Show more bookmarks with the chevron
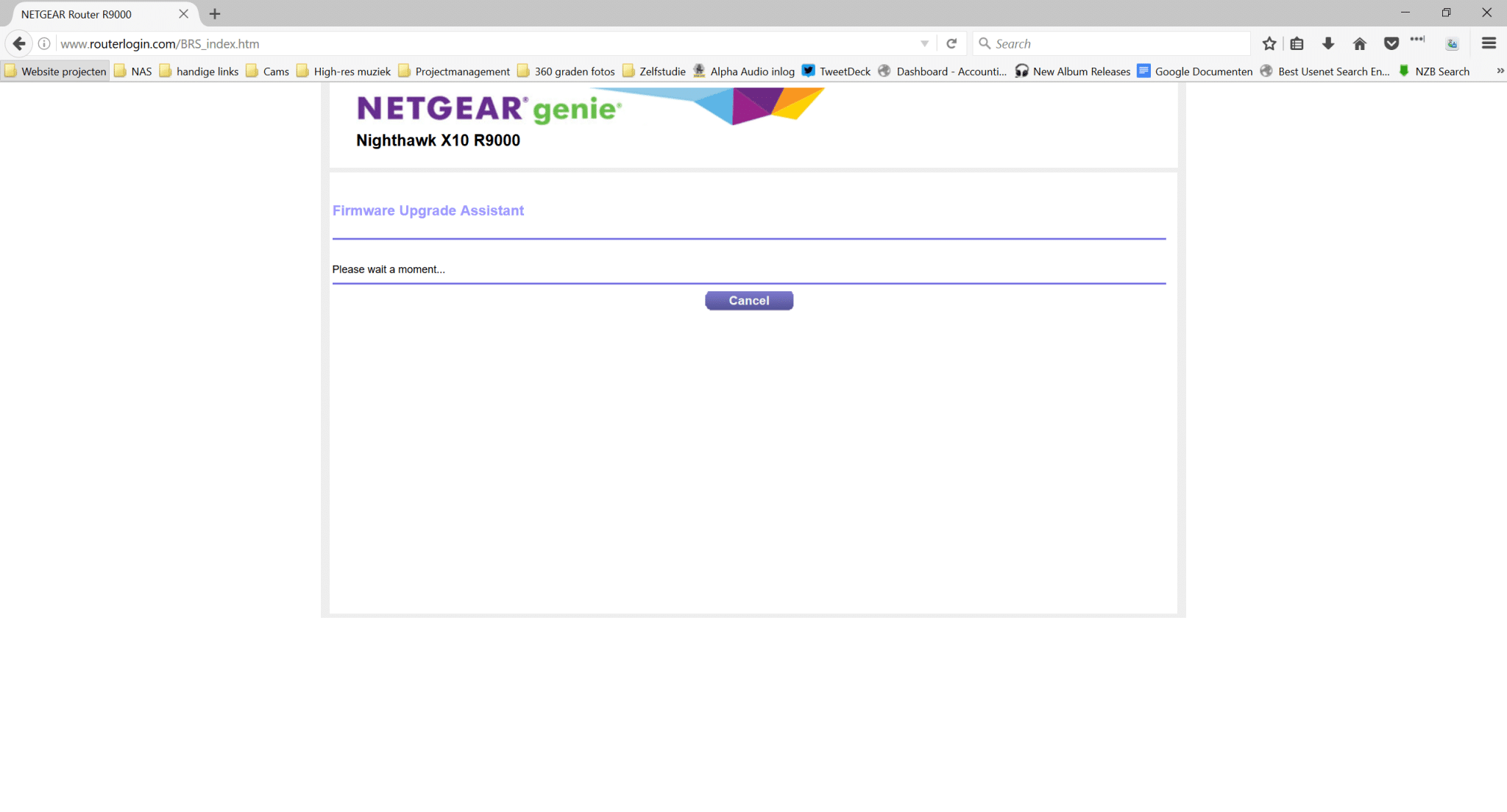The image size is (1507, 812). [x=1500, y=71]
